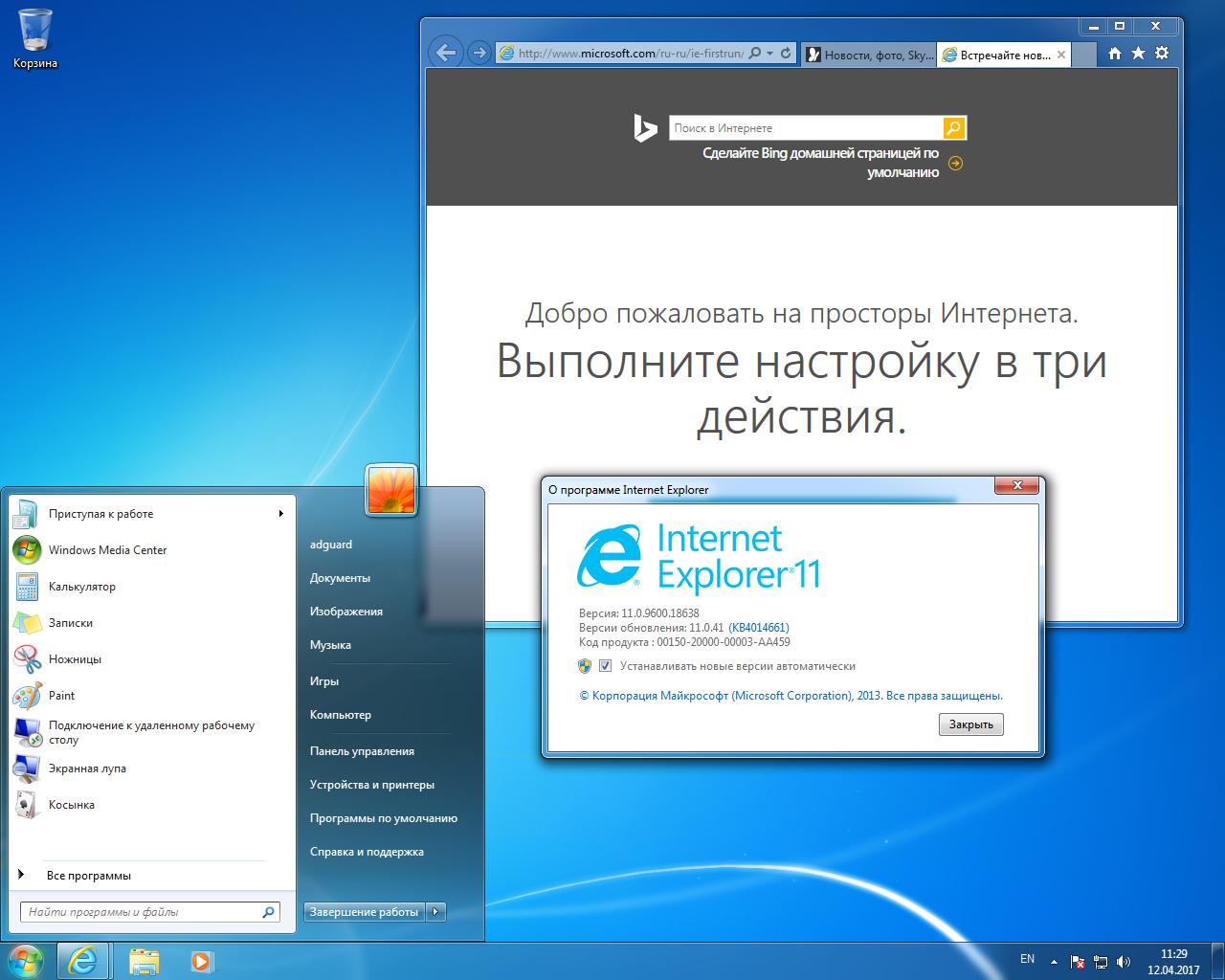
Task: Open 'Изображения' in Start menu
Action: (x=346, y=612)
